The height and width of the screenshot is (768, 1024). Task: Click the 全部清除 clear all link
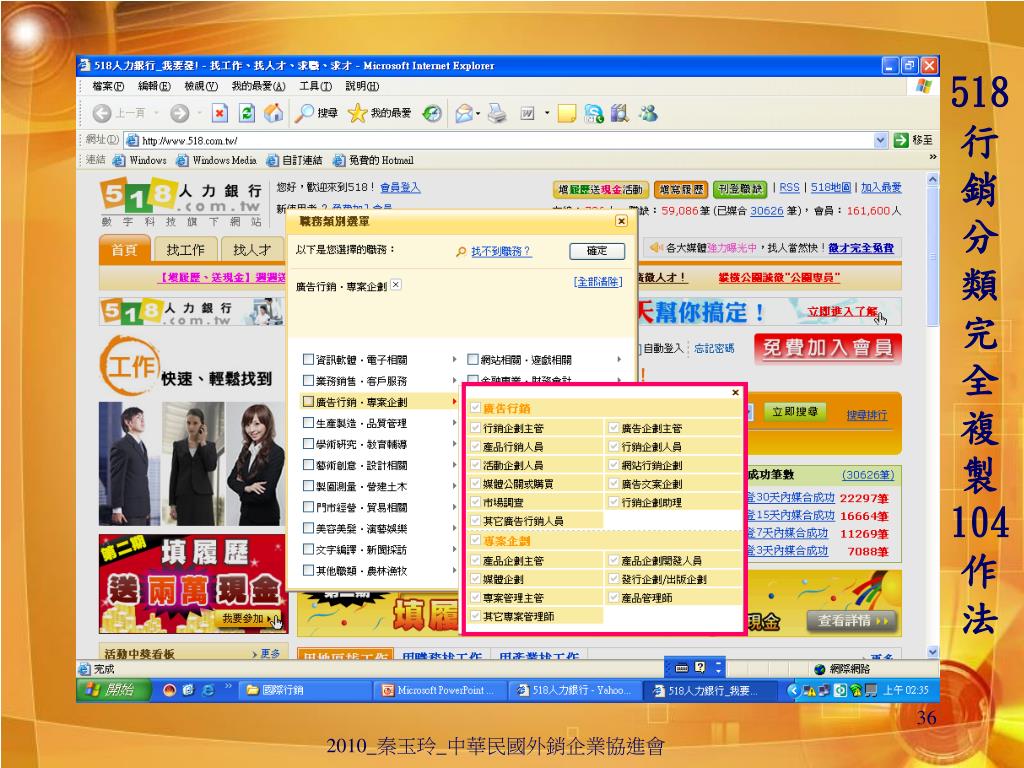[x=598, y=281]
